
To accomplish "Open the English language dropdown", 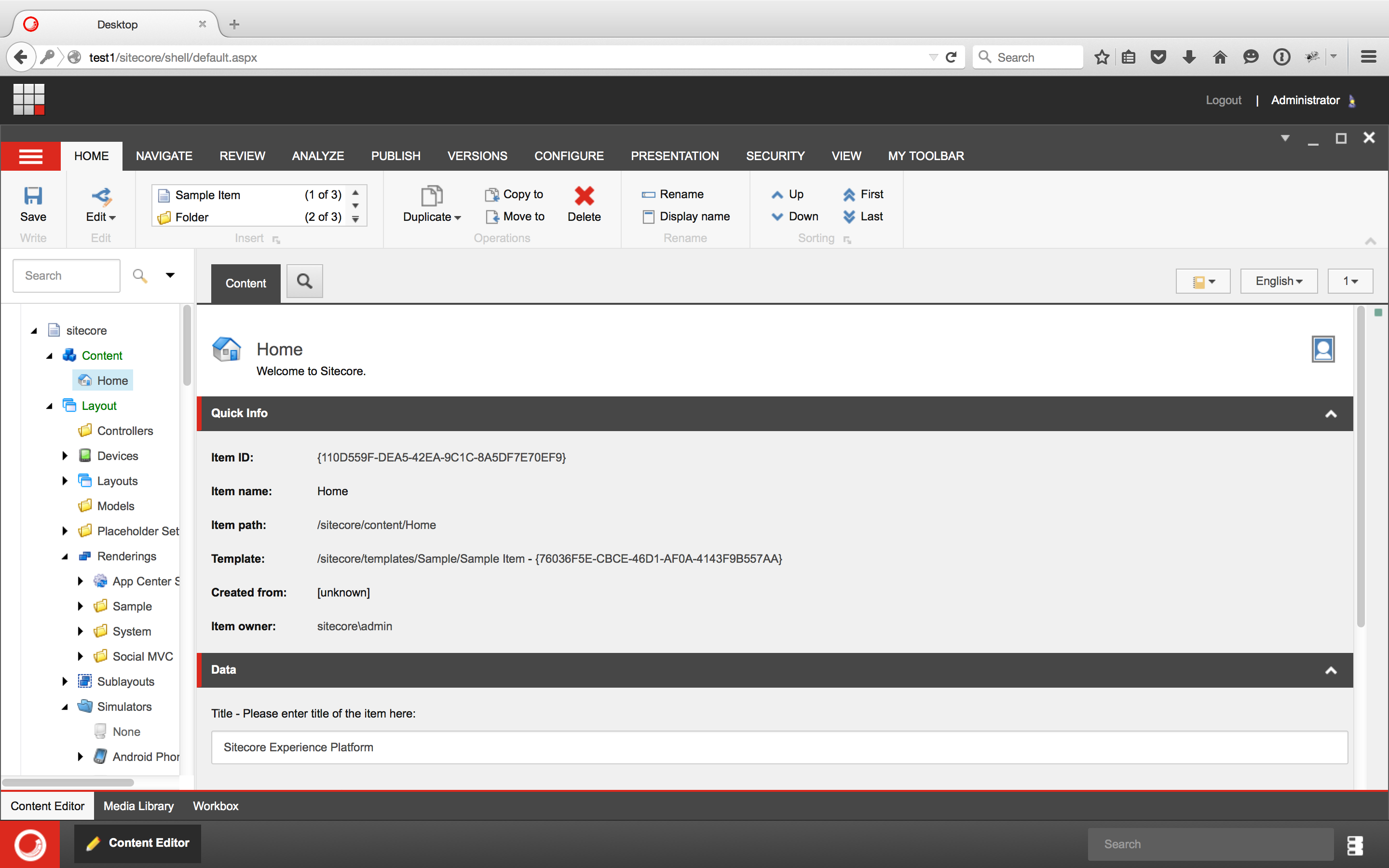I will point(1278,281).
